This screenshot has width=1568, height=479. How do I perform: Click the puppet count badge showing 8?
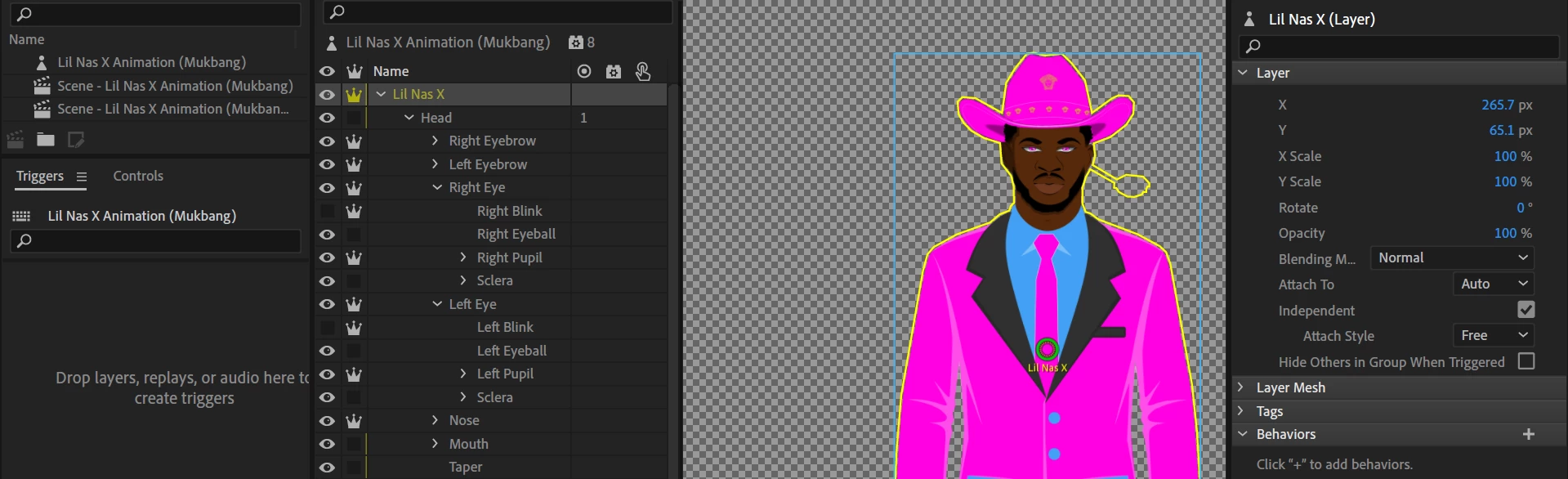pyautogui.click(x=582, y=43)
